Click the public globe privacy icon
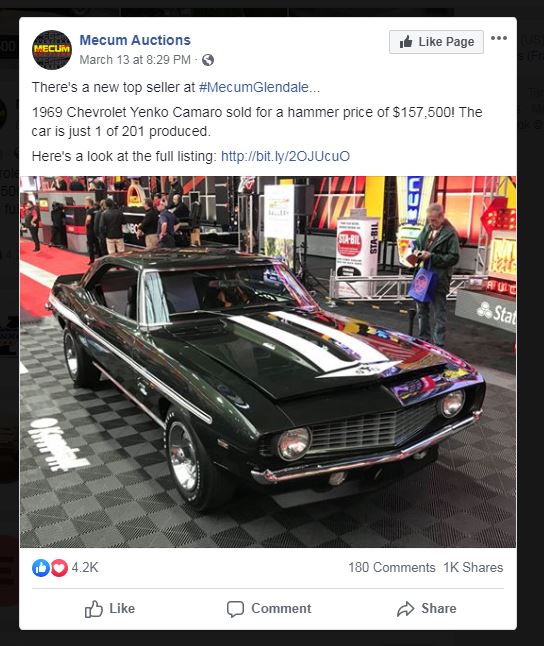The height and width of the screenshot is (646, 544). (208, 60)
